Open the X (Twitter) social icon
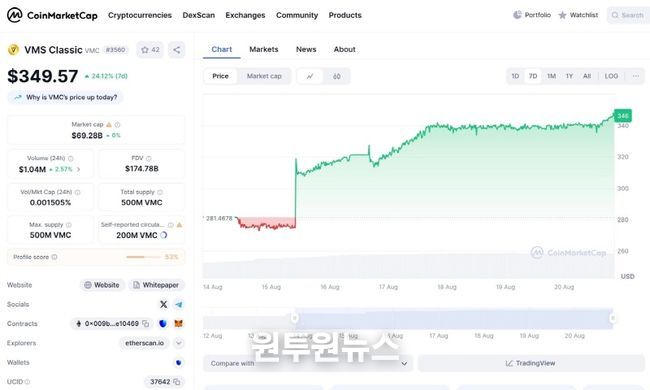 (163, 304)
